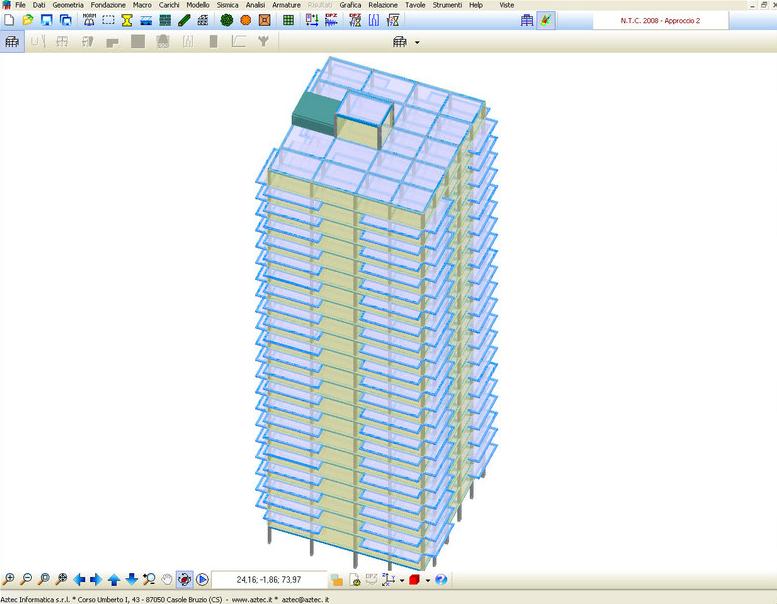777x604 pixels.
Task: Toggle the 3D rotate view button
Action: [184, 579]
